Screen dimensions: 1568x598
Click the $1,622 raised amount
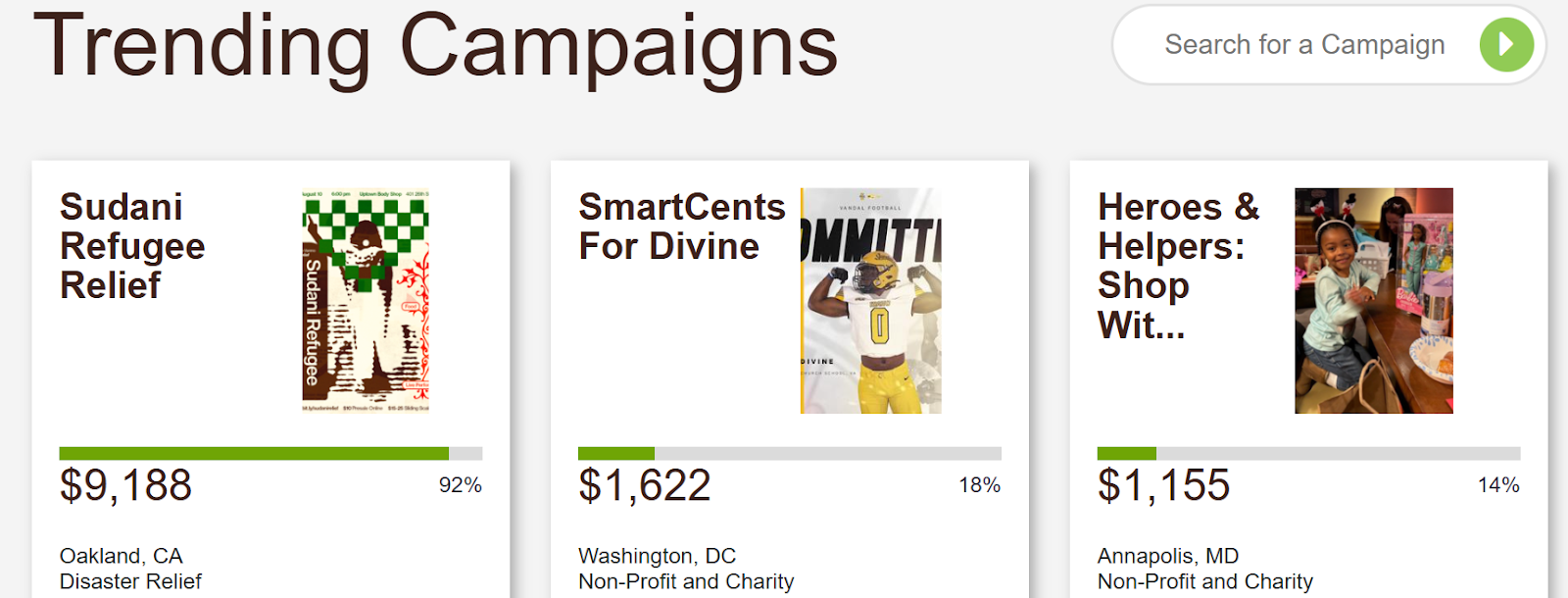(x=644, y=485)
